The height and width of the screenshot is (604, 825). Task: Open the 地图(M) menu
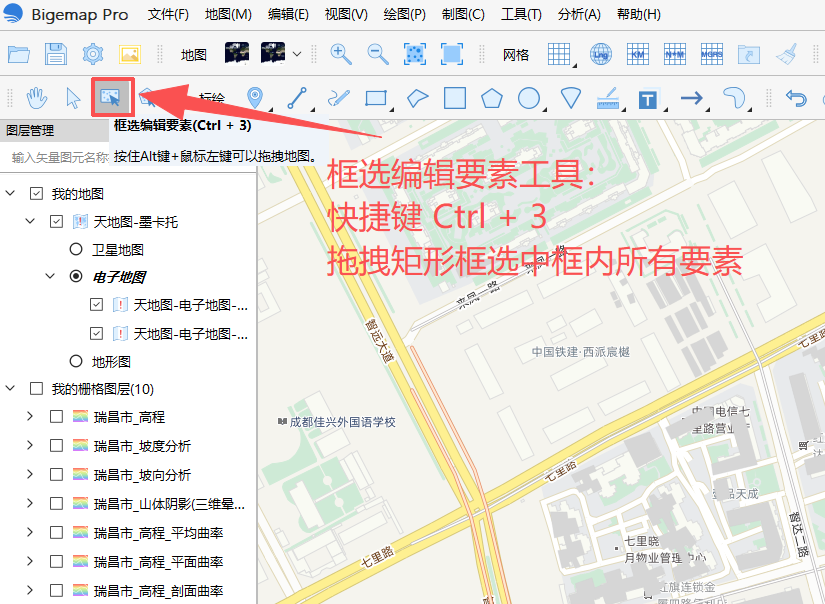[228, 14]
